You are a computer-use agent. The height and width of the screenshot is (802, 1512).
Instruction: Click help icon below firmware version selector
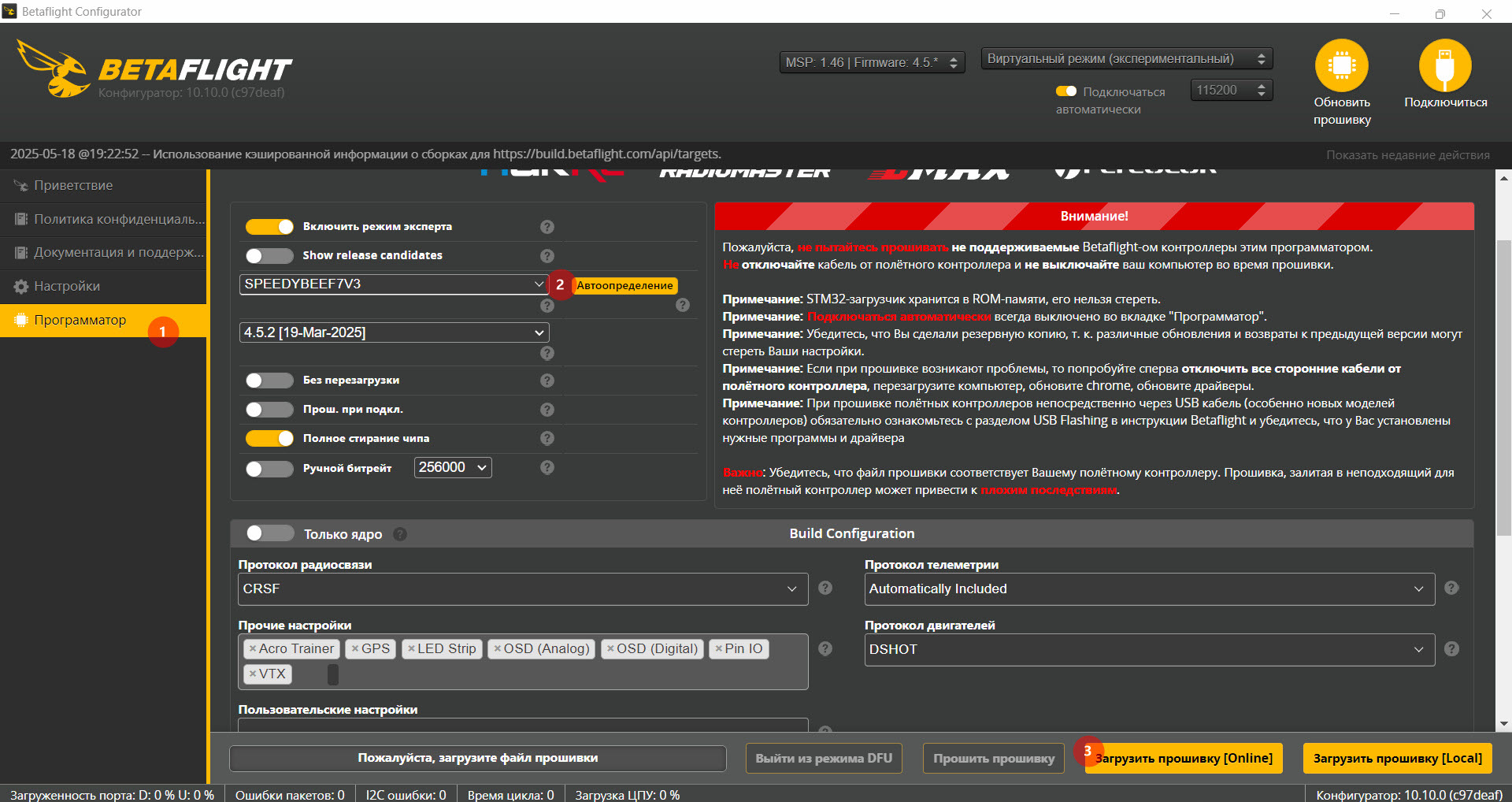[x=547, y=353]
